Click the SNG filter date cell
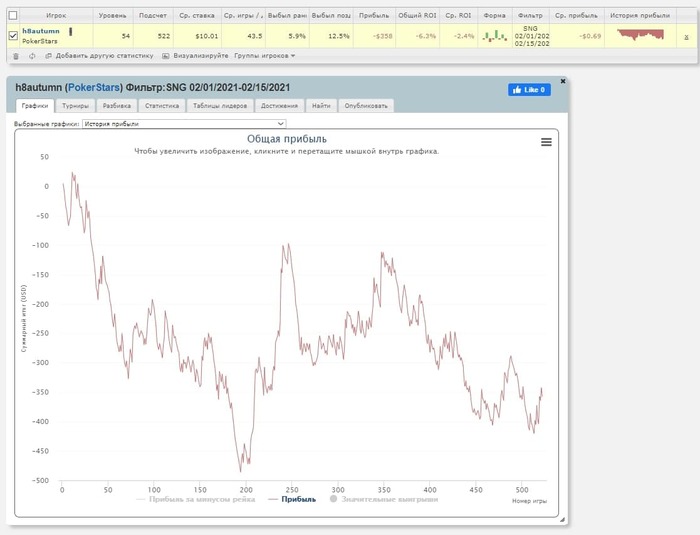The height and width of the screenshot is (535, 700). 531,36
